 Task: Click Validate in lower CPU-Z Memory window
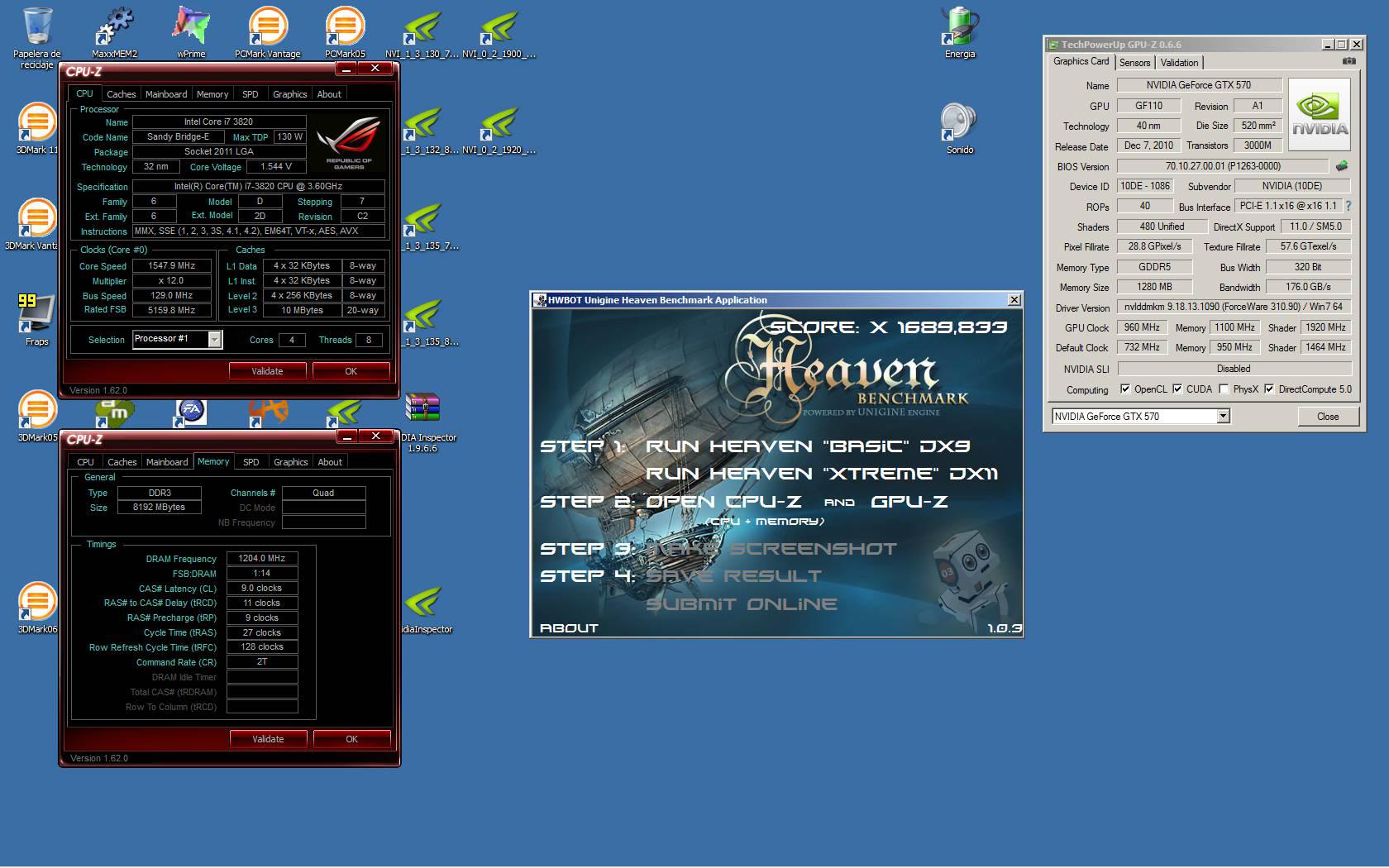point(268,739)
